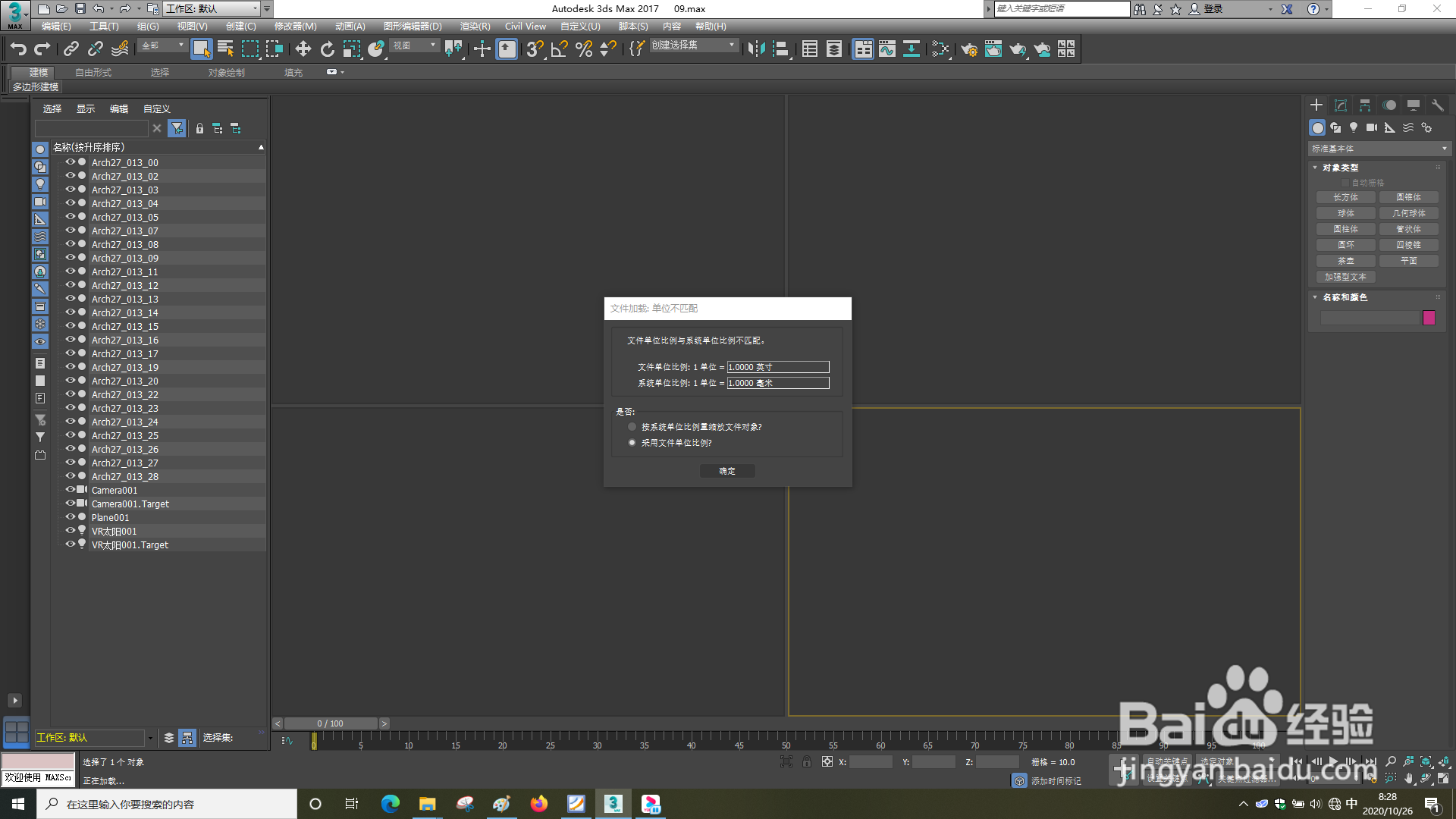The image size is (1456, 819).
Task: Click the Mirror tool icon
Action: point(755,49)
